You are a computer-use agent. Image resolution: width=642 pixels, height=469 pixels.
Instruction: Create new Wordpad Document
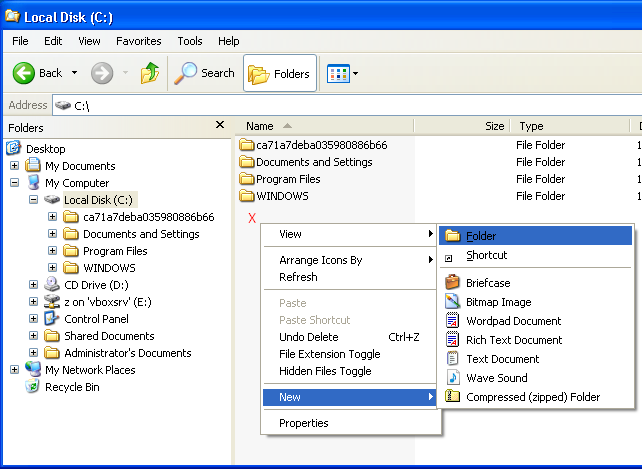pos(535,321)
